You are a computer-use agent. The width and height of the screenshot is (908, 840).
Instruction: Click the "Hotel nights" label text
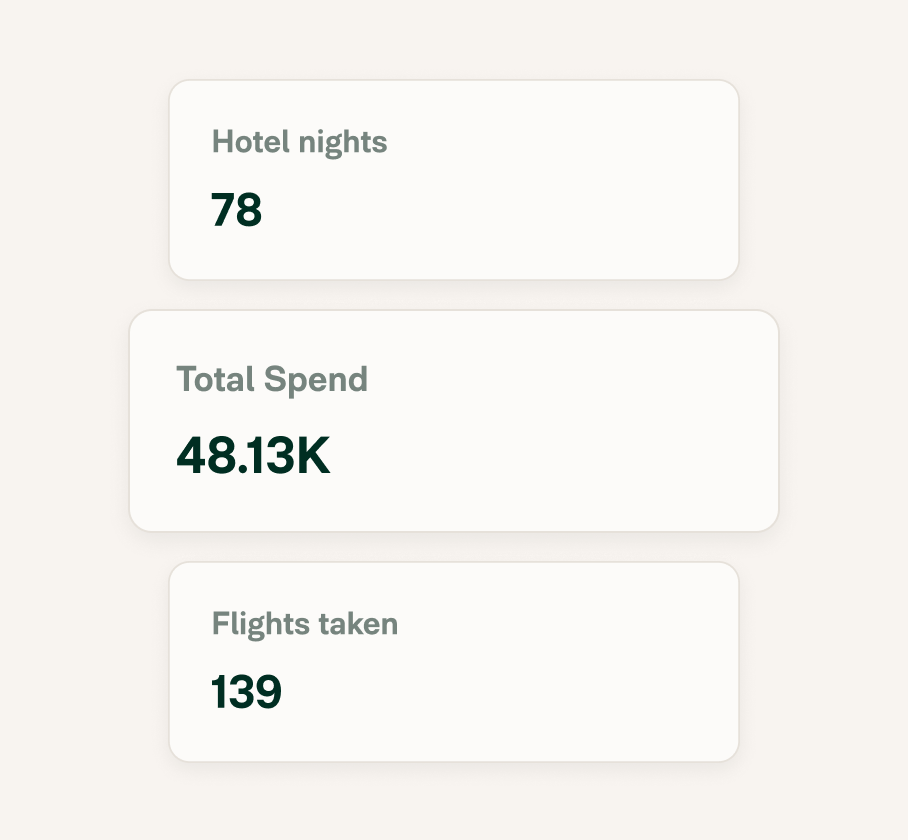click(x=299, y=142)
